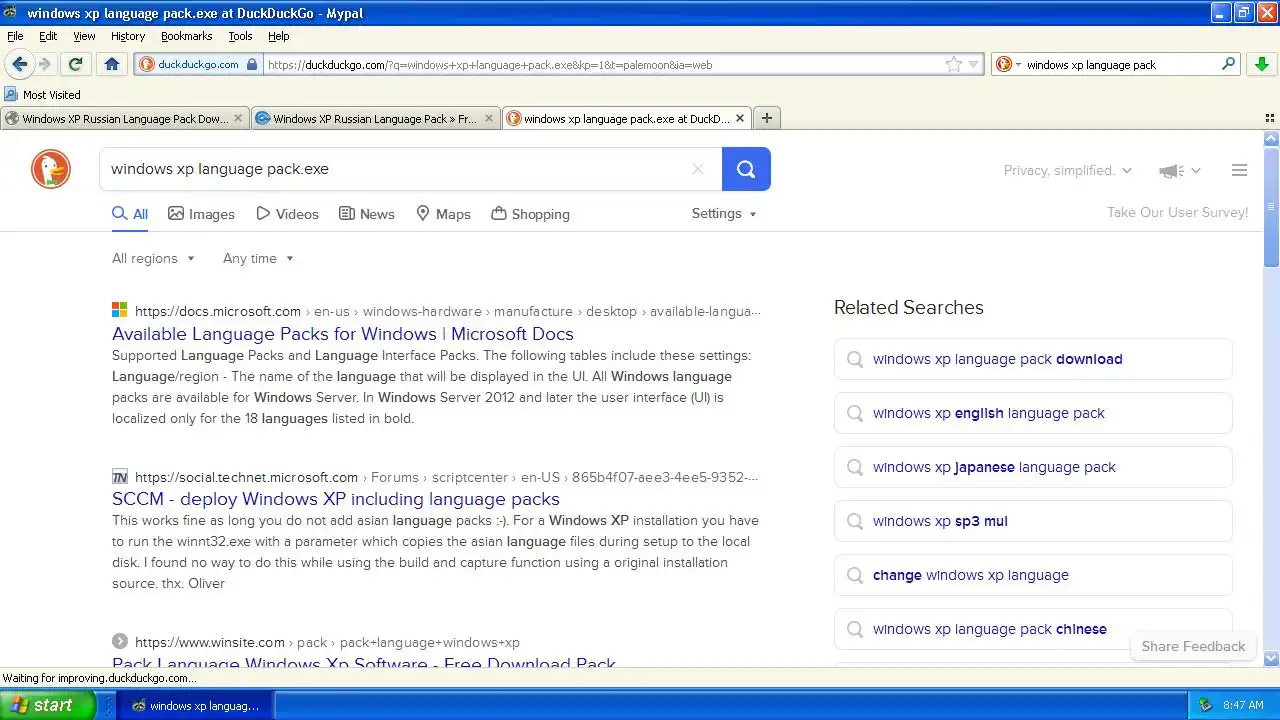Screen dimensions: 1280x720
Task: Select related search 'windows xp english language pack'
Action: (x=1033, y=413)
